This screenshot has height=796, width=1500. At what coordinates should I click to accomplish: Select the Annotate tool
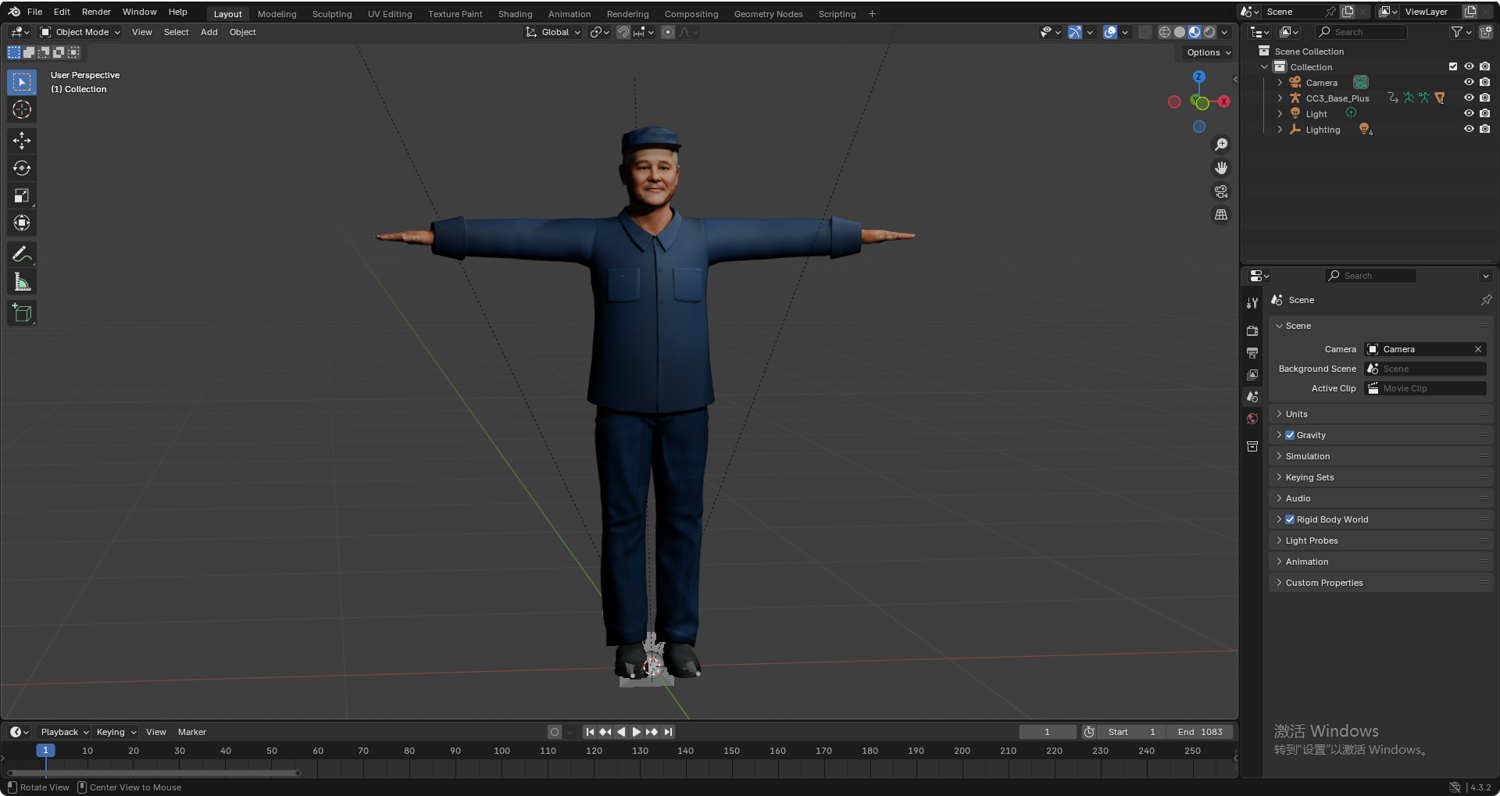coord(21,255)
